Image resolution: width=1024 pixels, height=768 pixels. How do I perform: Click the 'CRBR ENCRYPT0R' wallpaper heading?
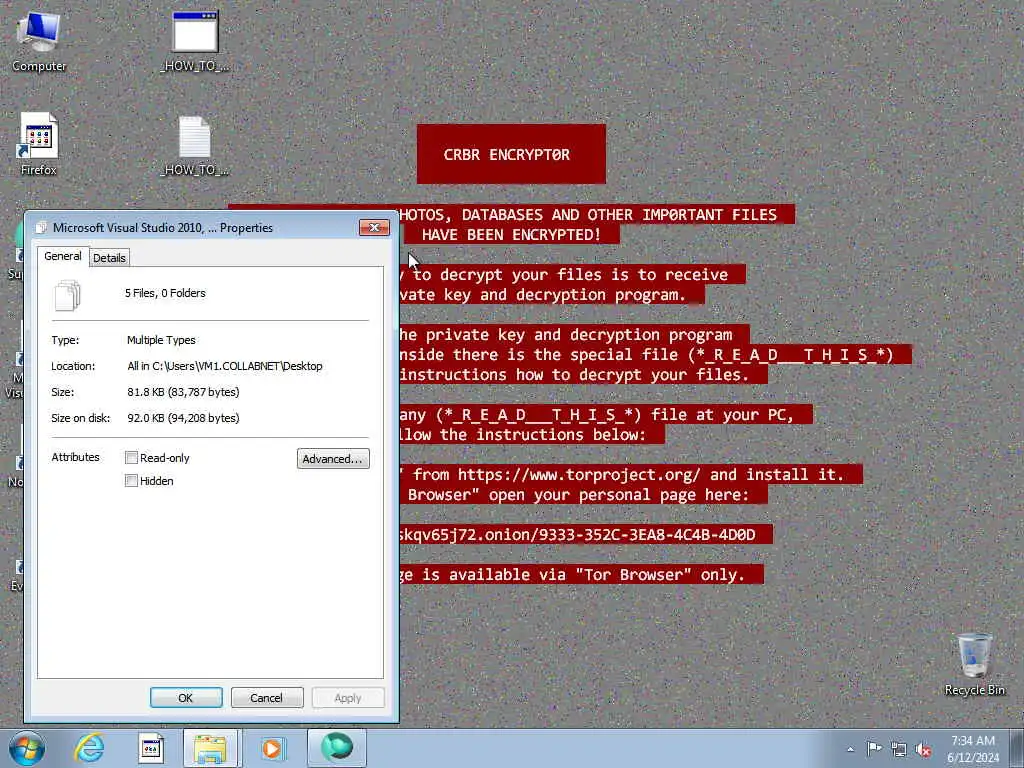507,155
